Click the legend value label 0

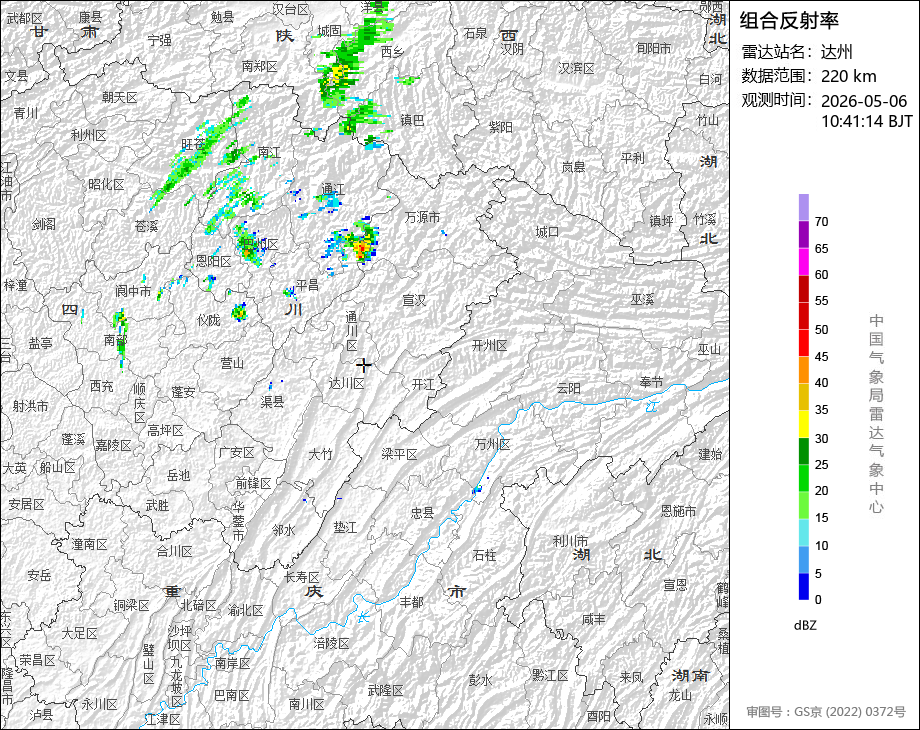818,600
